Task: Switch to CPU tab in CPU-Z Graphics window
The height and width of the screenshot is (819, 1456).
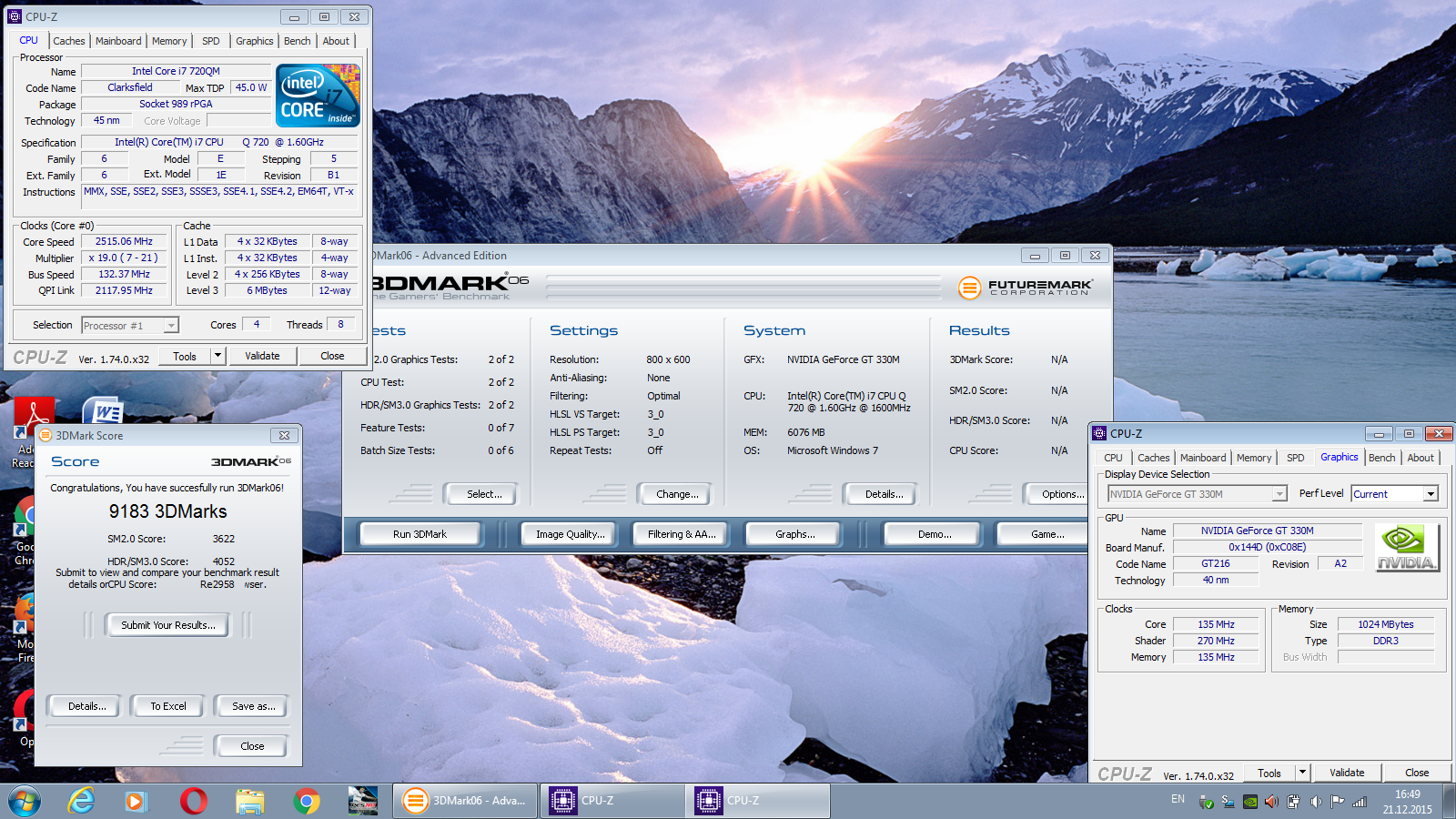Action: pos(1113,458)
